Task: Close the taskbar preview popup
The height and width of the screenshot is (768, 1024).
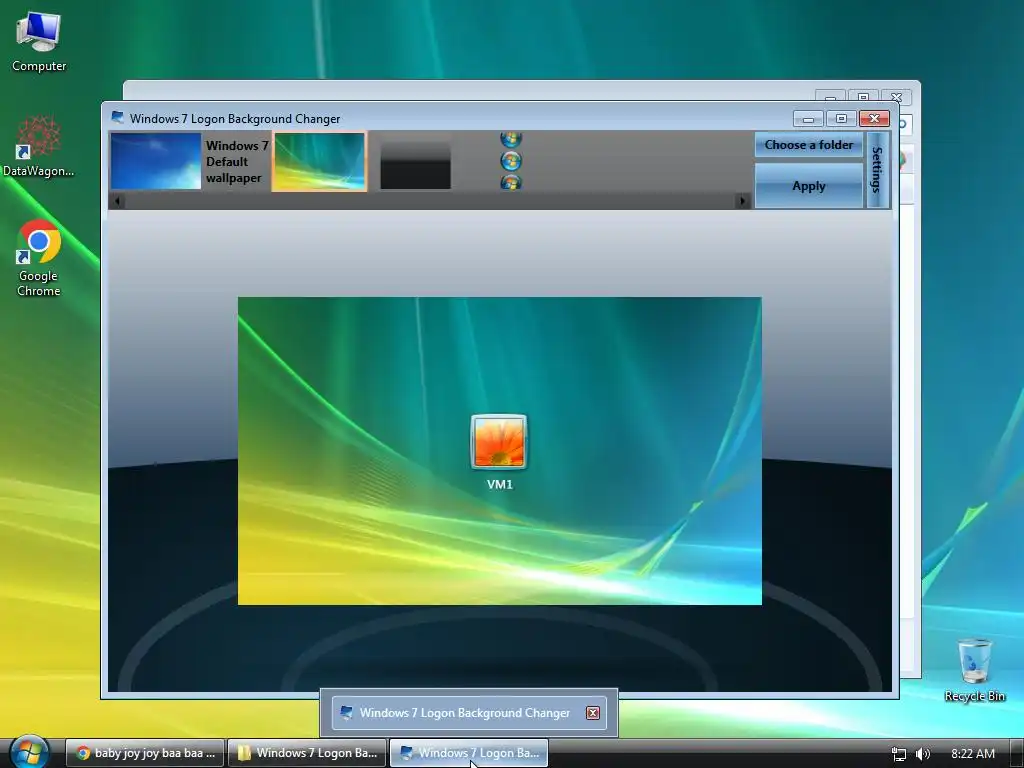Action: coord(592,712)
